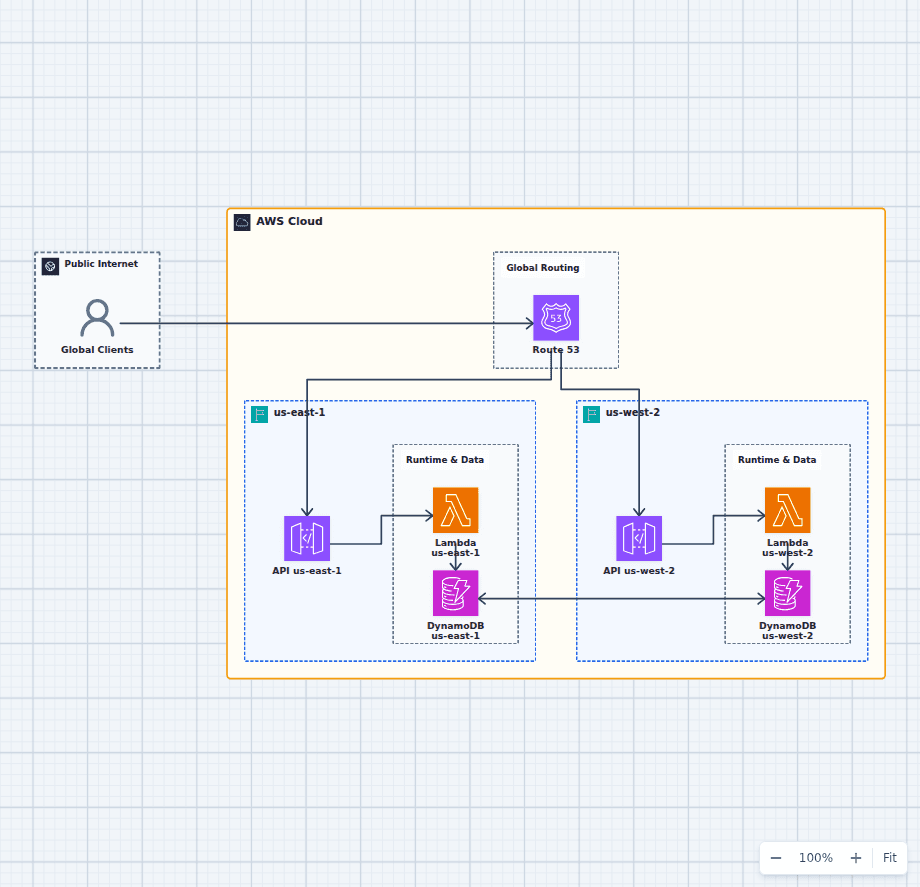Click the API us-west-2 gateway icon
Screen dimensions: 920x887
(639, 539)
